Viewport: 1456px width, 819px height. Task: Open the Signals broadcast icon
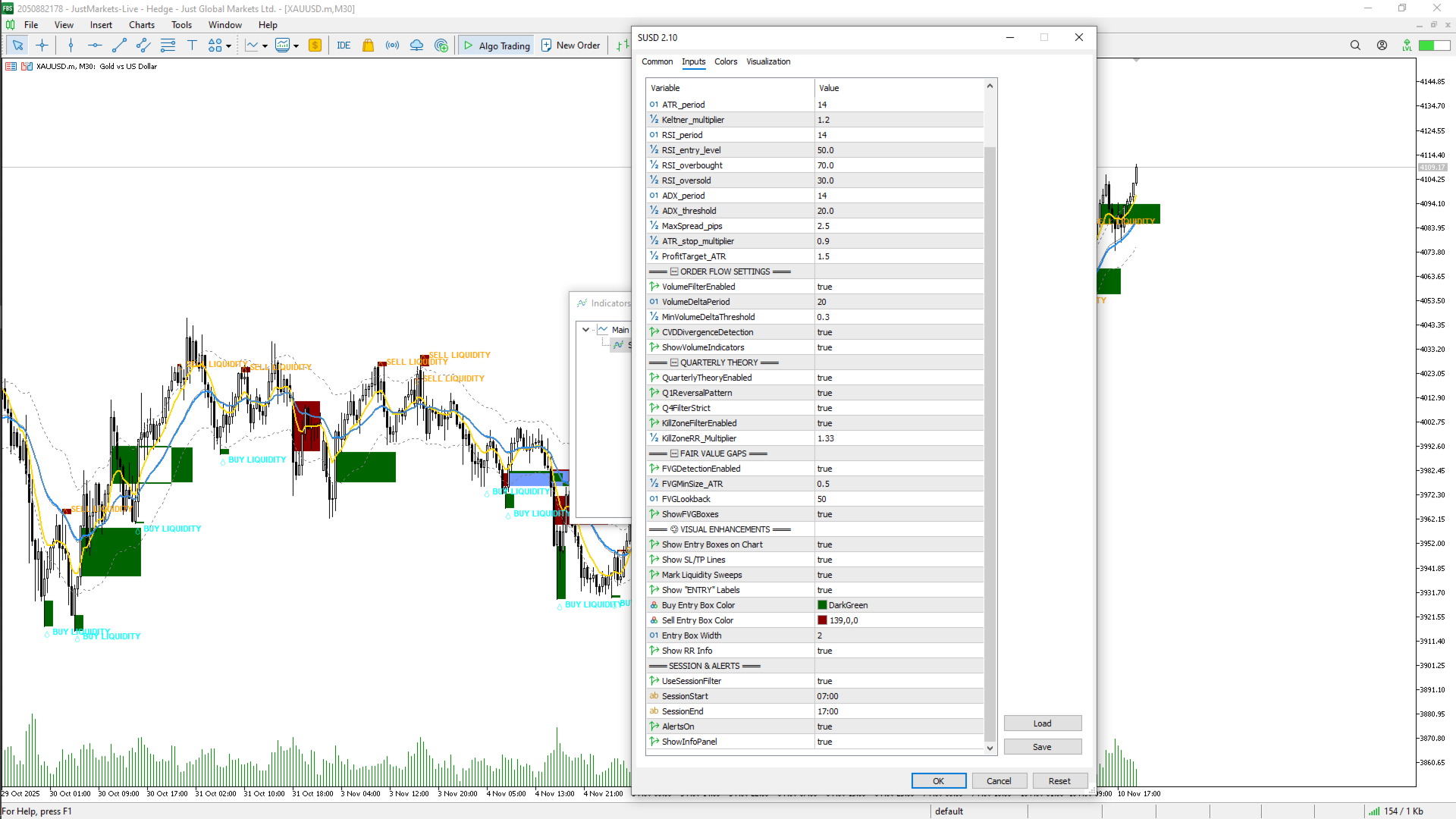tap(392, 45)
